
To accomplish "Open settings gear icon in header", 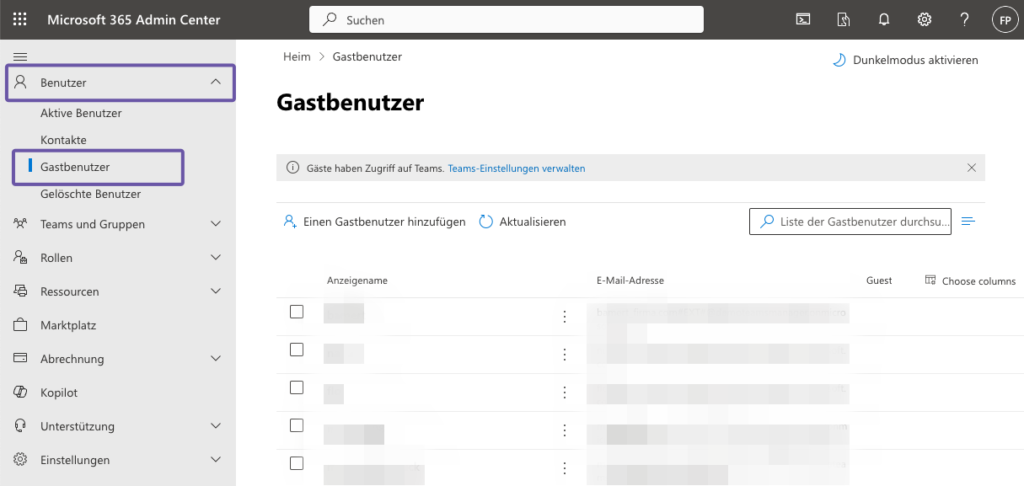I will click(924, 20).
